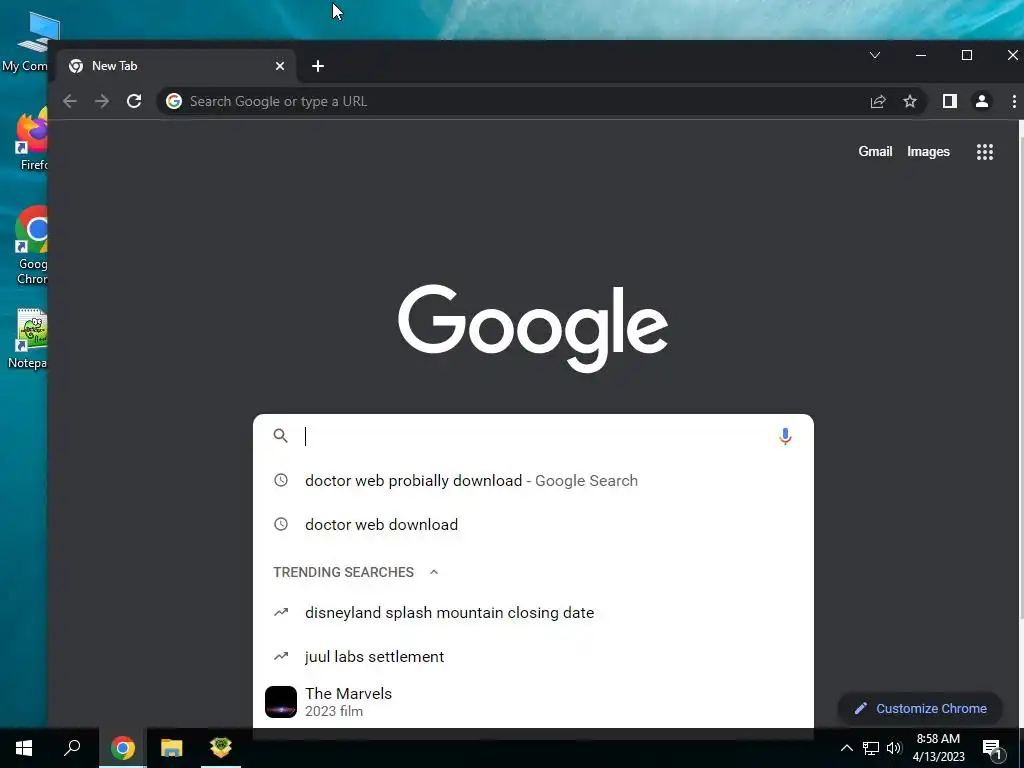This screenshot has height=768, width=1024.
Task: Open the notification center icon
Action: pos(992,748)
